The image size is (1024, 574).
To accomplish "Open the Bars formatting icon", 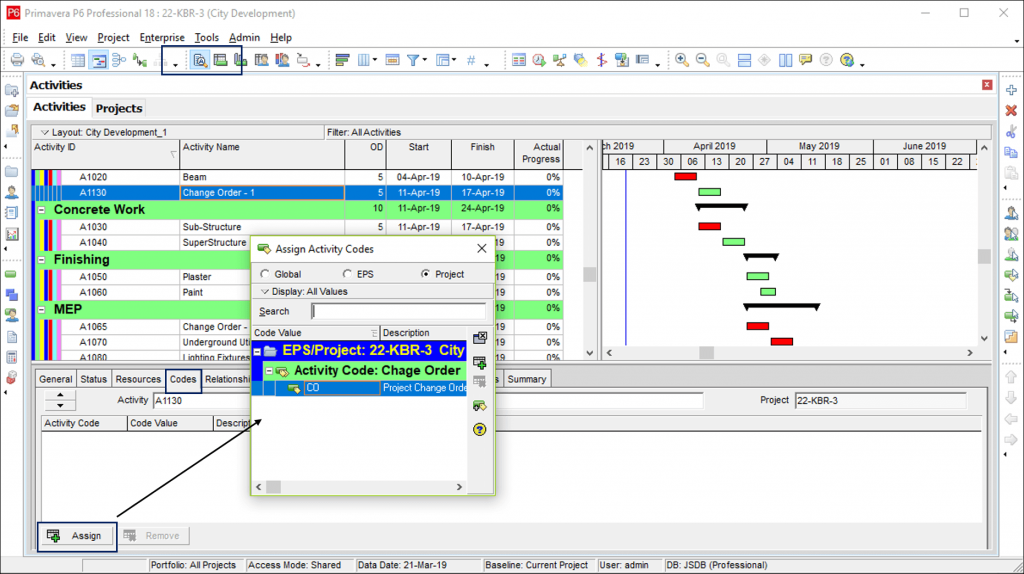I will tap(342, 60).
